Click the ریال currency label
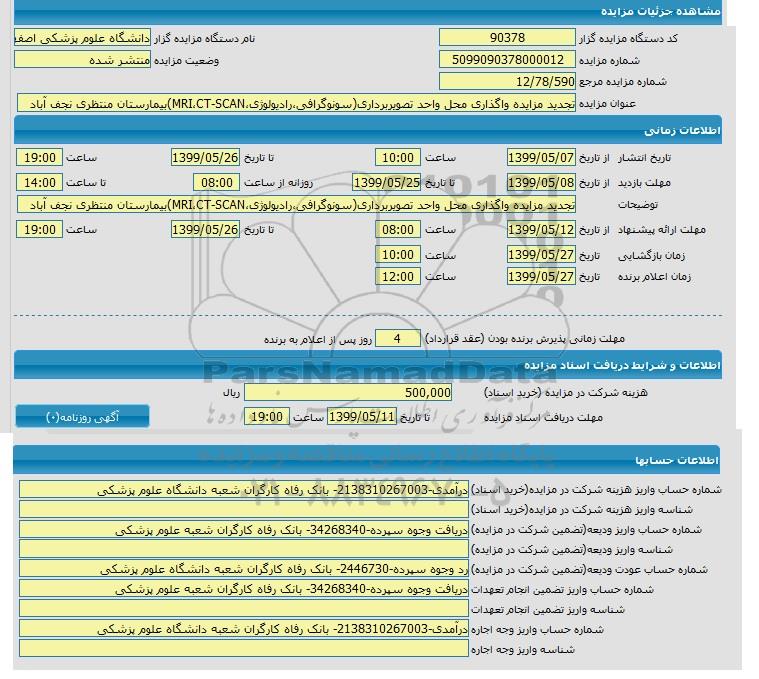759x679 pixels. (x=231, y=392)
